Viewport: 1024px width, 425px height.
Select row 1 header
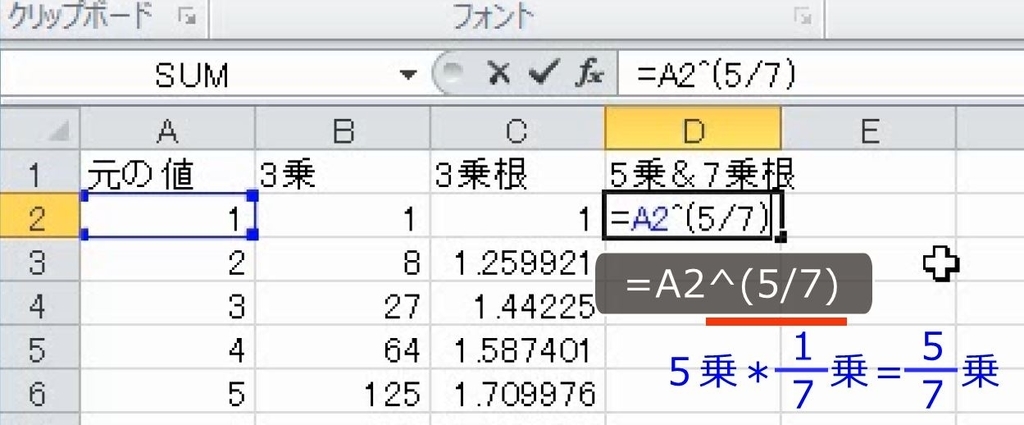pyautogui.click(x=39, y=173)
